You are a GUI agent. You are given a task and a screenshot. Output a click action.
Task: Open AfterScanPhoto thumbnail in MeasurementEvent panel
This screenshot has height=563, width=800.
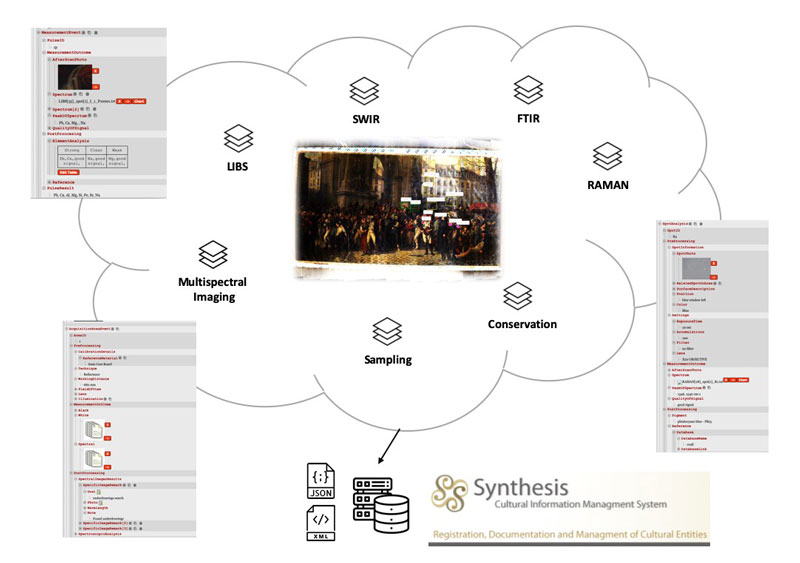pos(75,78)
